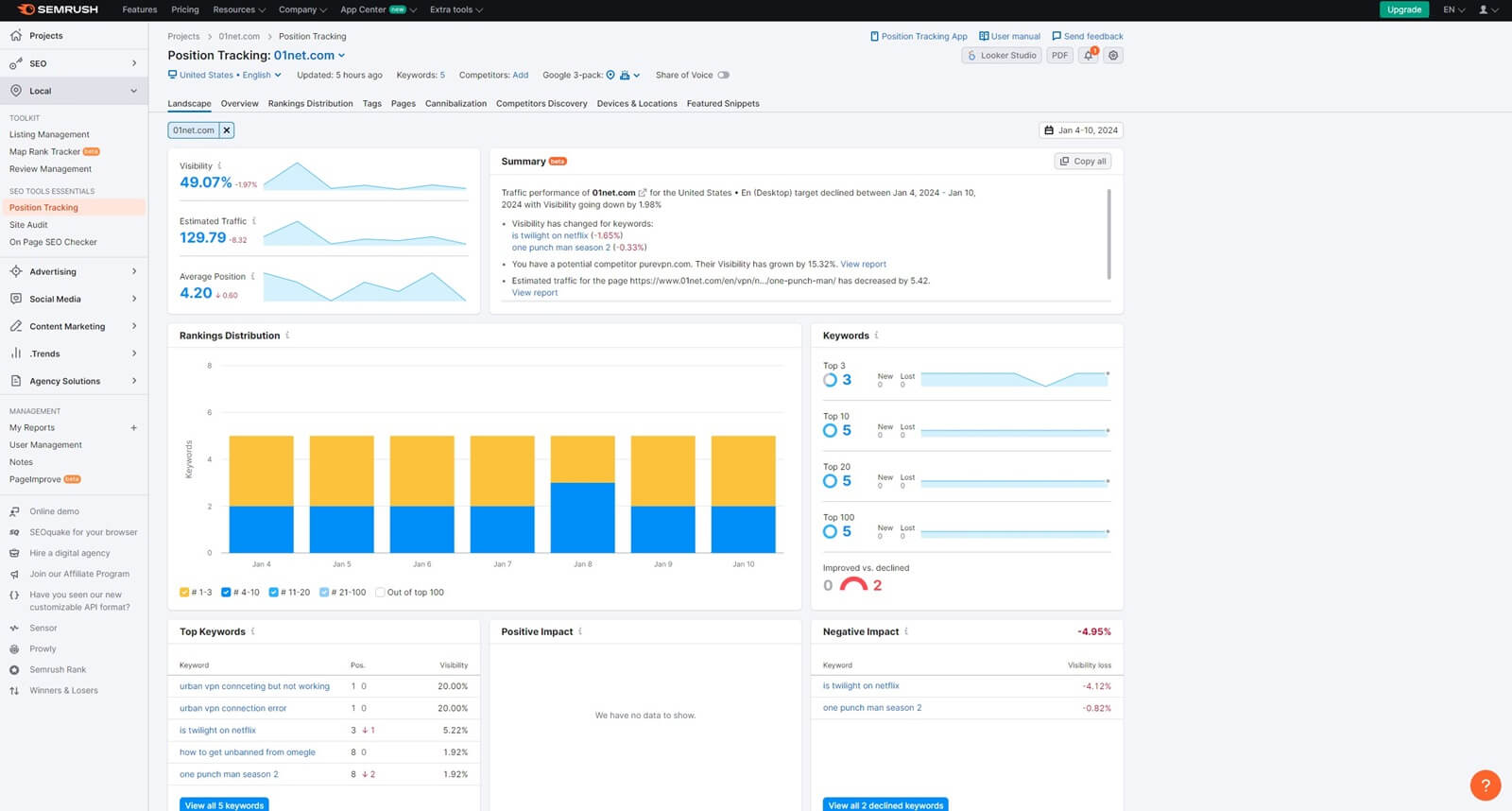Click Add competitors link
The width and height of the screenshot is (1512, 811).
coord(521,75)
